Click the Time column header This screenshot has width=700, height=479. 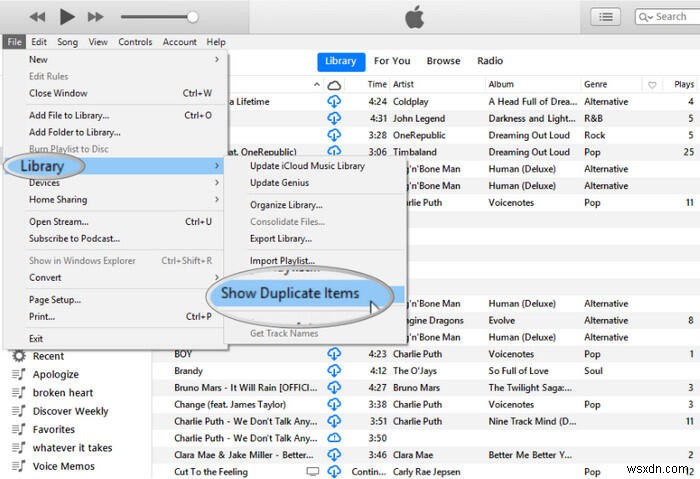377,84
